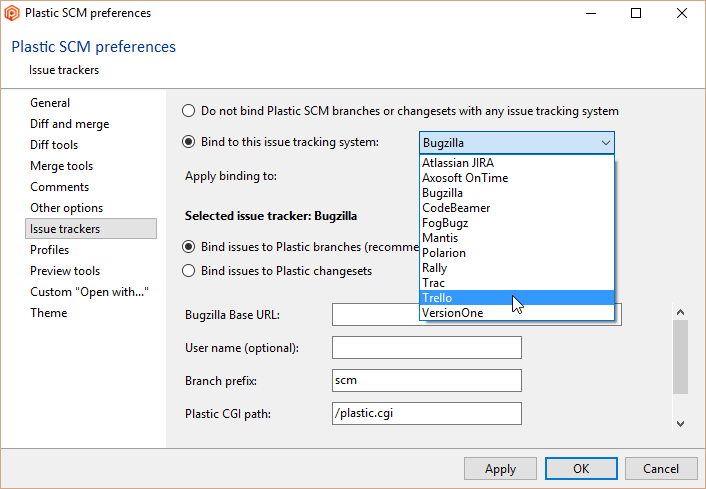The image size is (706, 489).
Task: Close the Plastic SCM preferences window
Action: pyautogui.click(x=682, y=13)
